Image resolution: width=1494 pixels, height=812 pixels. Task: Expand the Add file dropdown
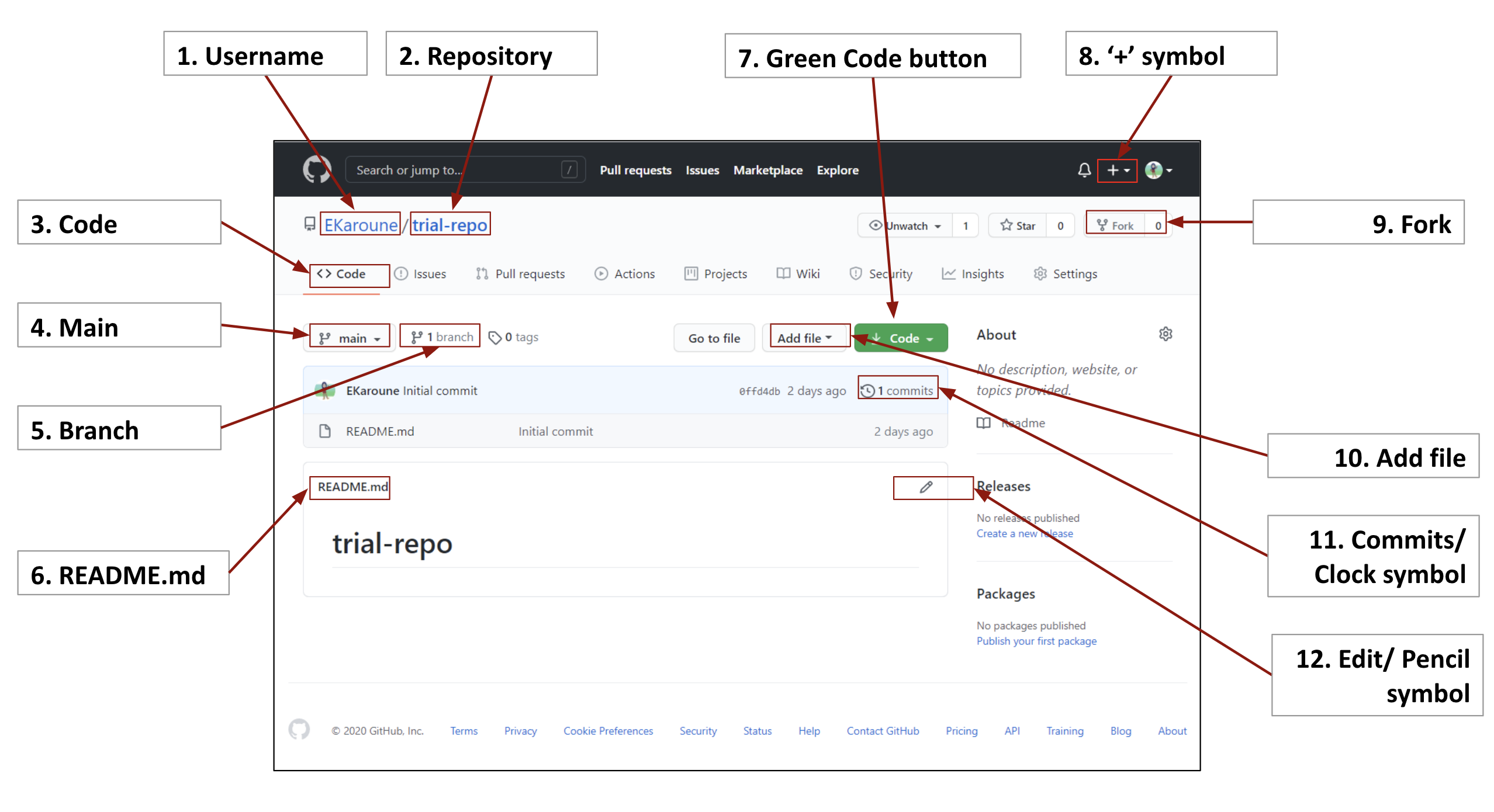806,337
